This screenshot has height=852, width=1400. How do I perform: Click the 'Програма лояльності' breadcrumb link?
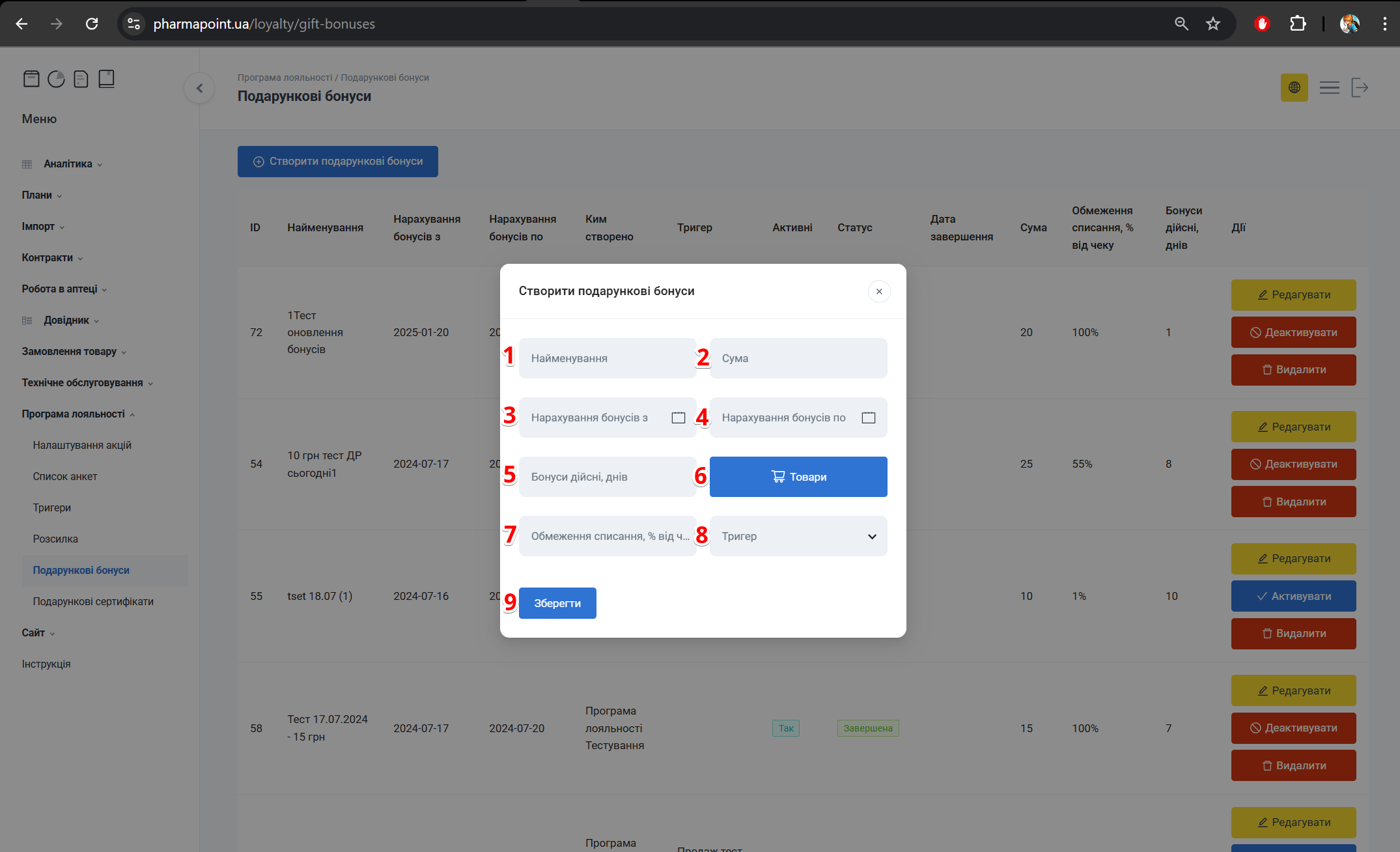285,78
